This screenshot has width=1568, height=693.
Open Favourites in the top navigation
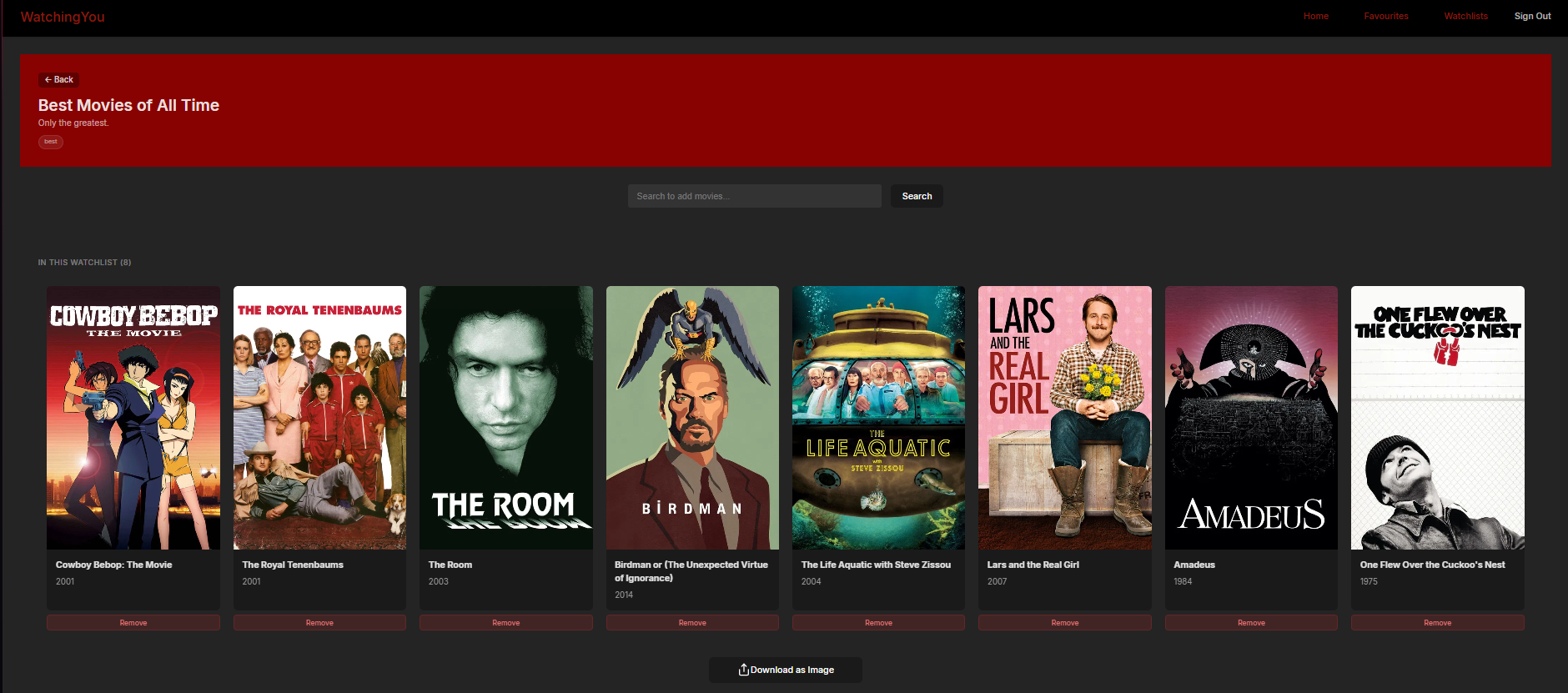tap(1385, 16)
